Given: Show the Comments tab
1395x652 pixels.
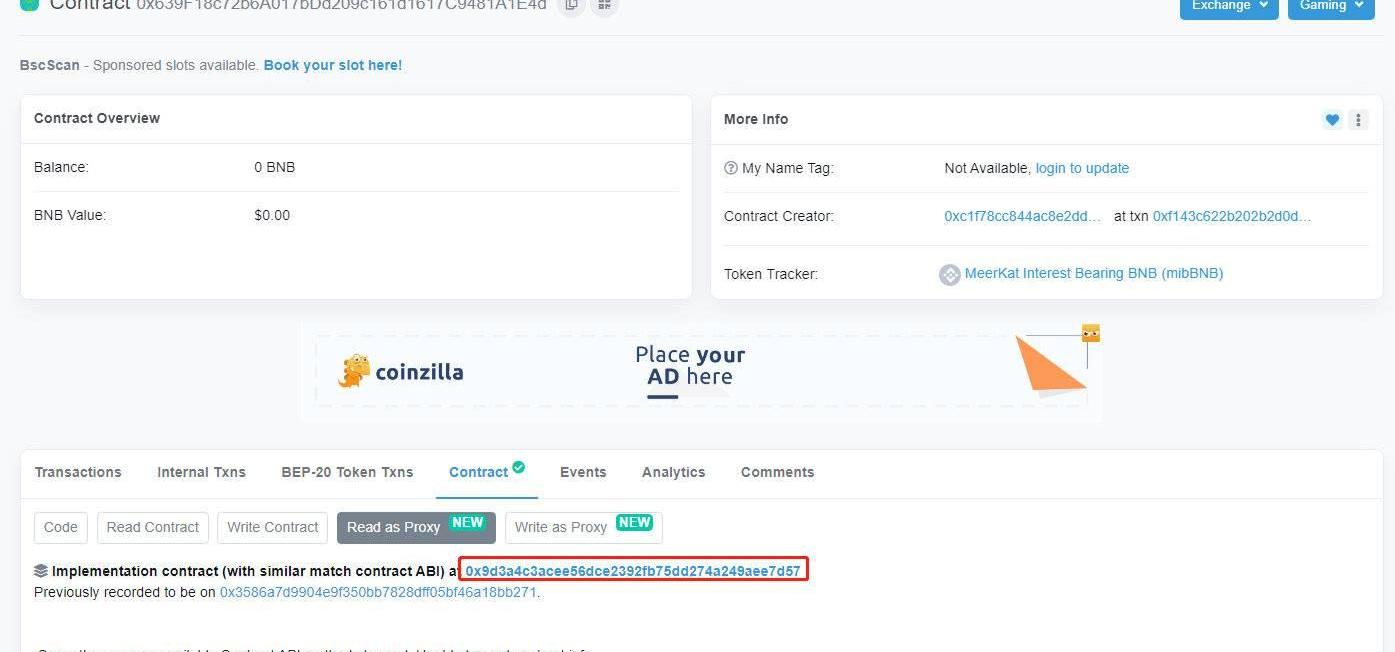Looking at the screenshot, I should 777,472.
